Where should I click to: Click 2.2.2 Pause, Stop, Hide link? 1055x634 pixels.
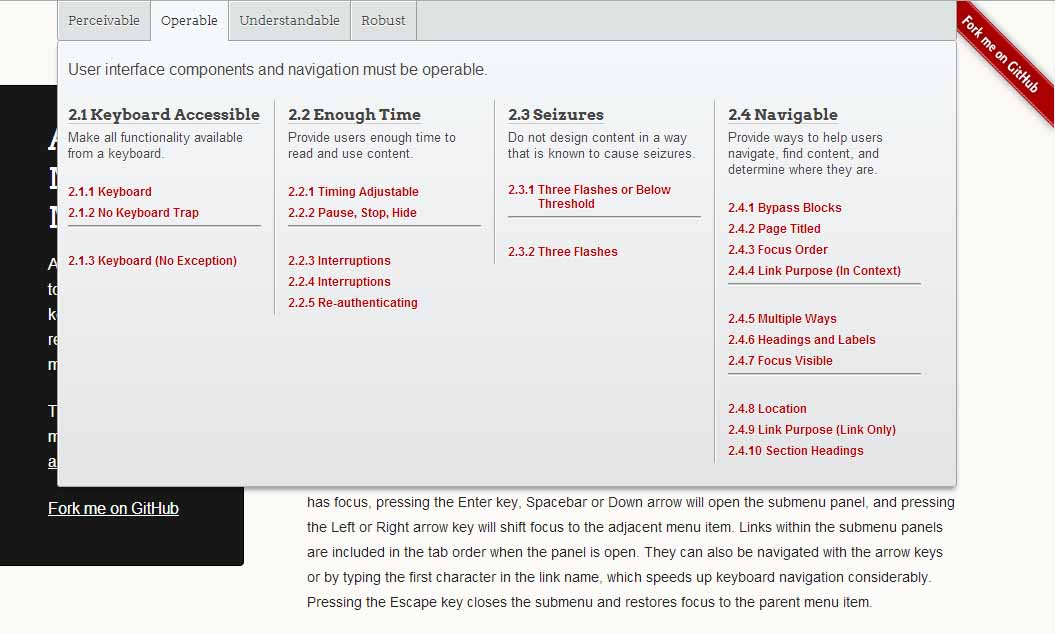pyautogui.click(x=352, y=213)
